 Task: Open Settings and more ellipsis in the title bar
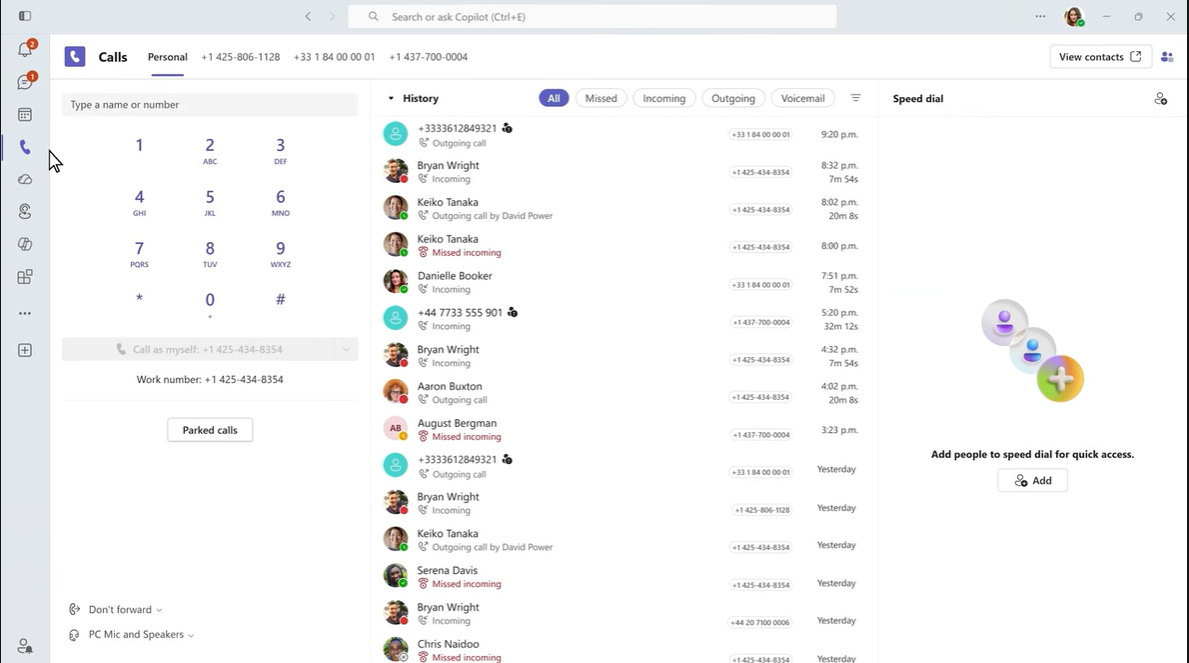click(x=1040, y=16)
